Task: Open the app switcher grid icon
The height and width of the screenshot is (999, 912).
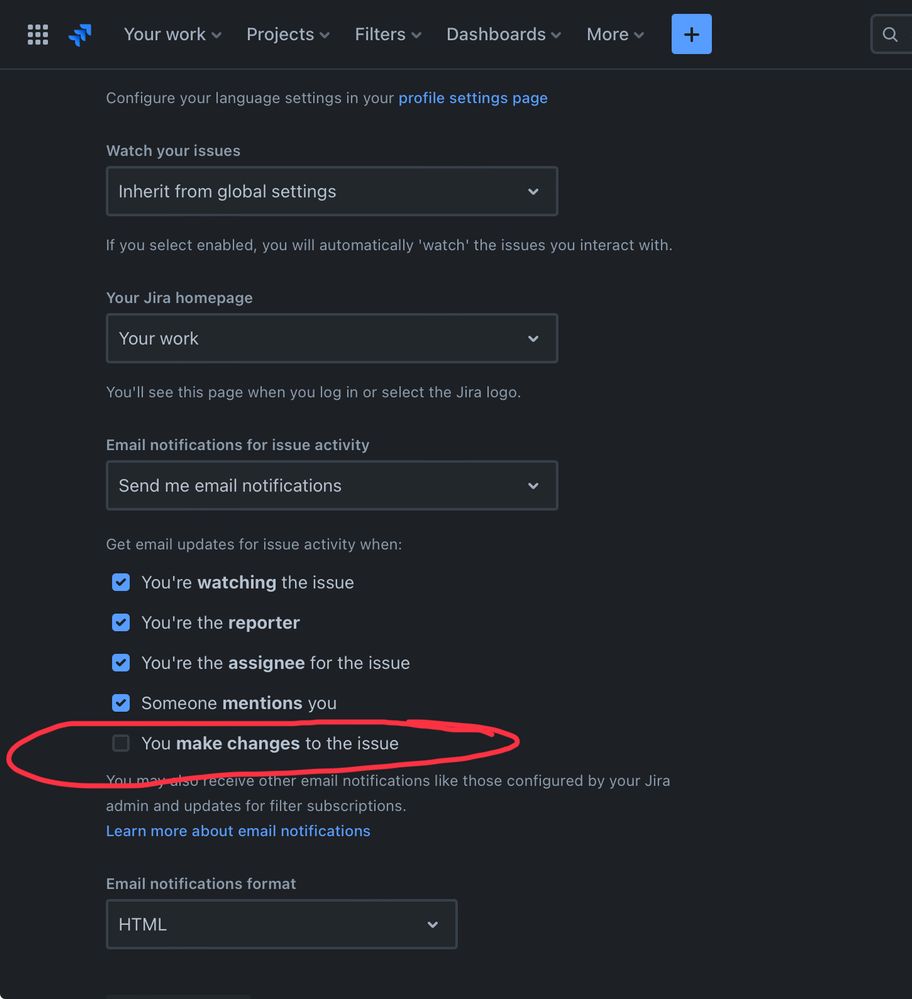Action: (38, 34)
